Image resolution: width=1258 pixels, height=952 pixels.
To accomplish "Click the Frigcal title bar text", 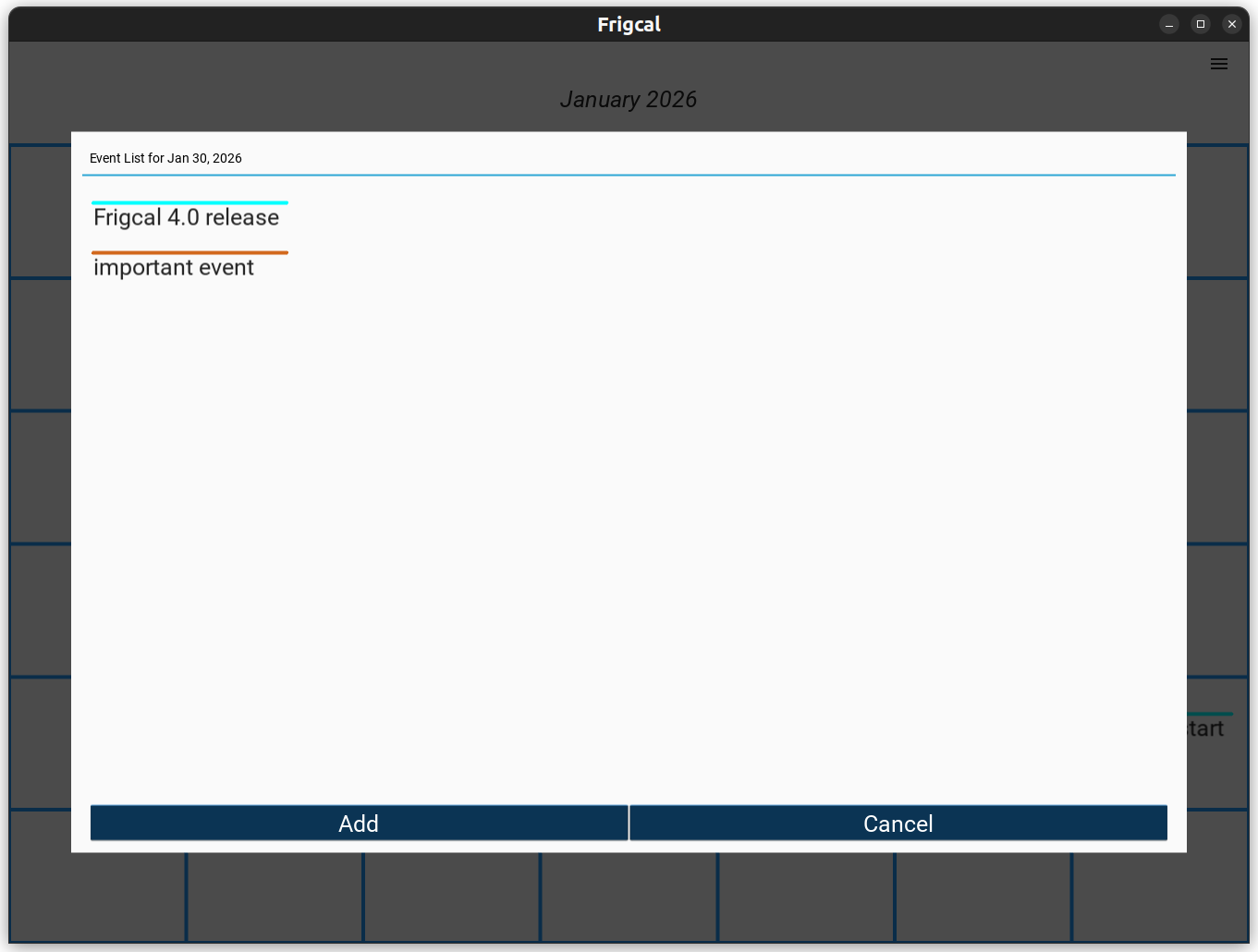I will 629,24.
